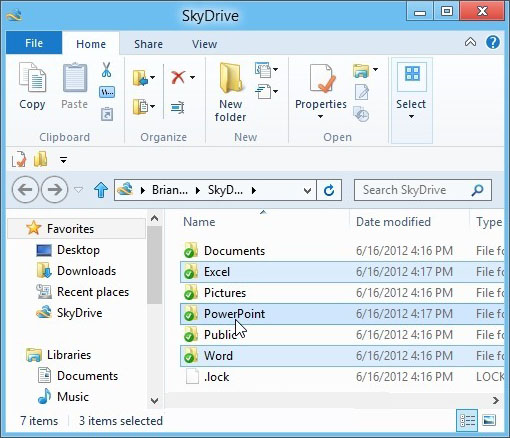
Task: Click the SkyD... breadcrumb in address bar
Action: click(225, 190)
